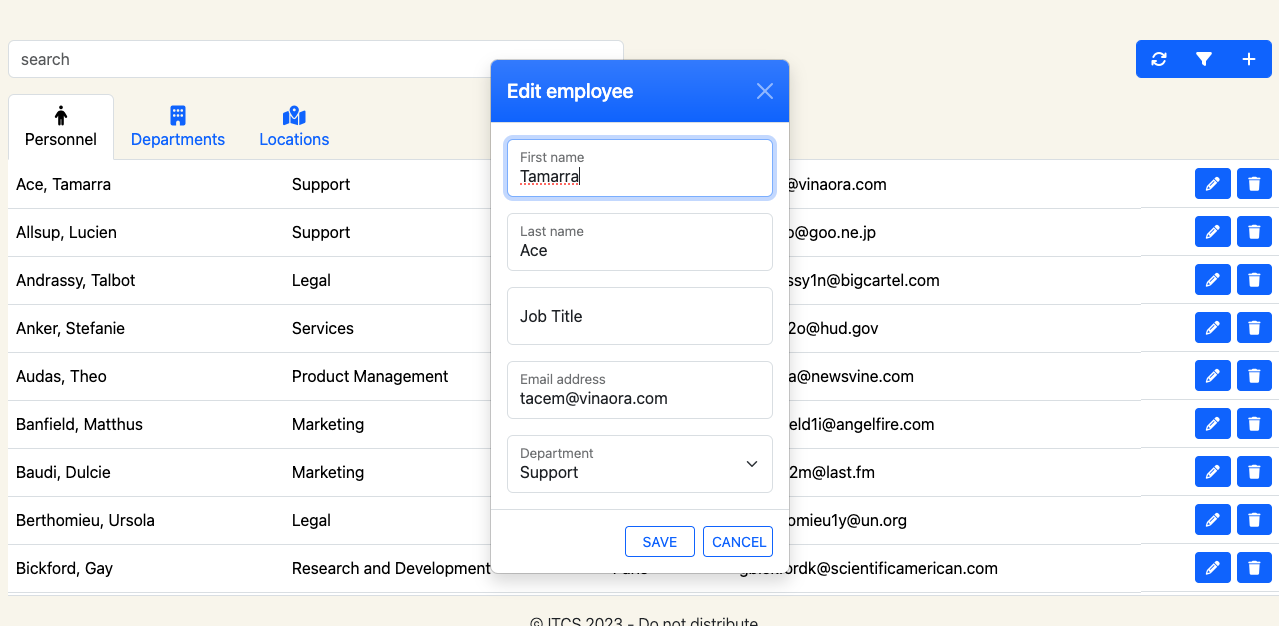Expand the Department dropdown showing Support
Screen dimensions: 1279x626
pyautogui.click(x=640, y=464)
